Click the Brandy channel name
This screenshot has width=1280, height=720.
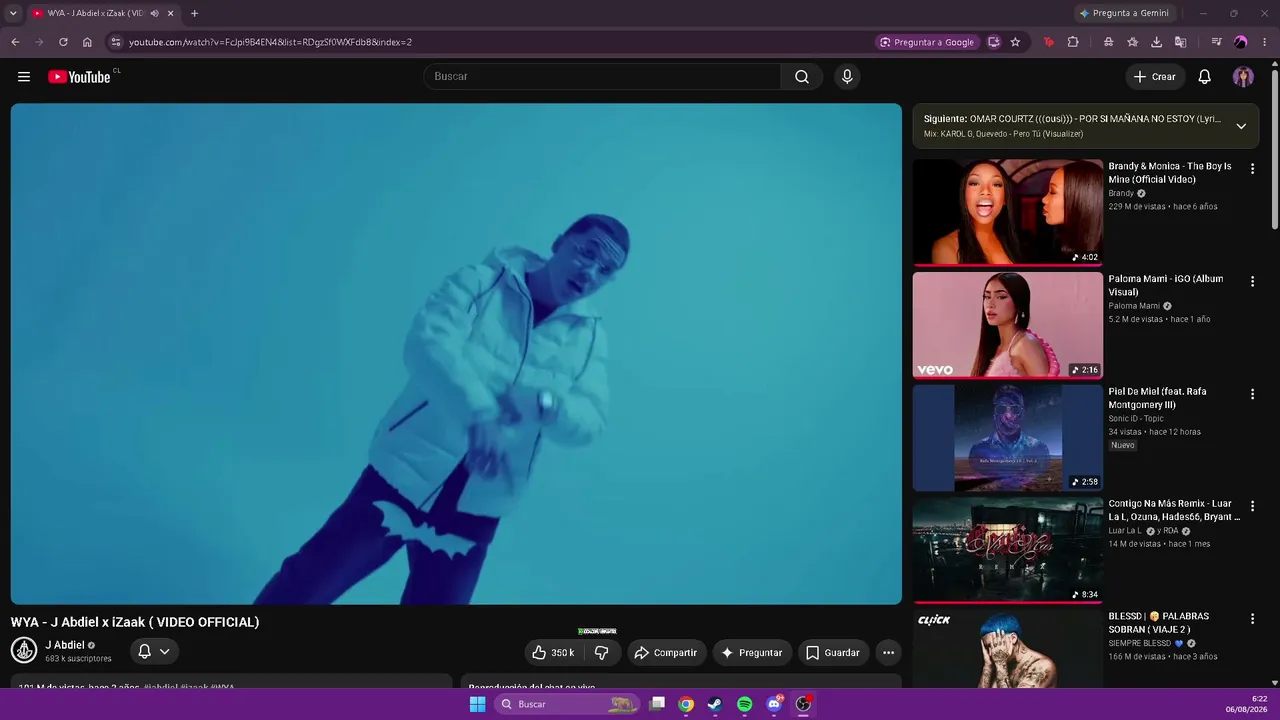(x=1121, y=193)
